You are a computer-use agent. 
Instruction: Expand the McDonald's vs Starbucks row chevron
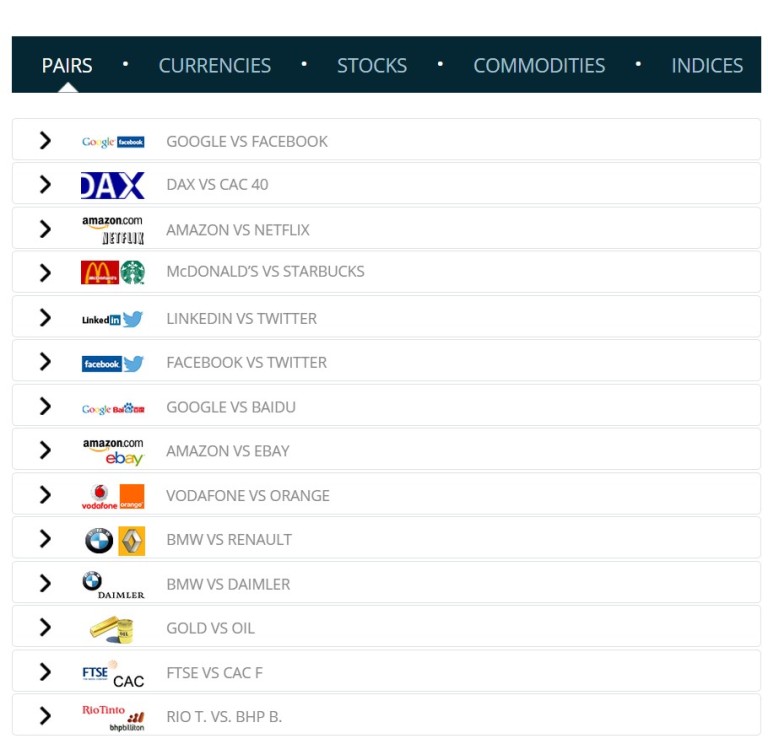pos(45,273)
